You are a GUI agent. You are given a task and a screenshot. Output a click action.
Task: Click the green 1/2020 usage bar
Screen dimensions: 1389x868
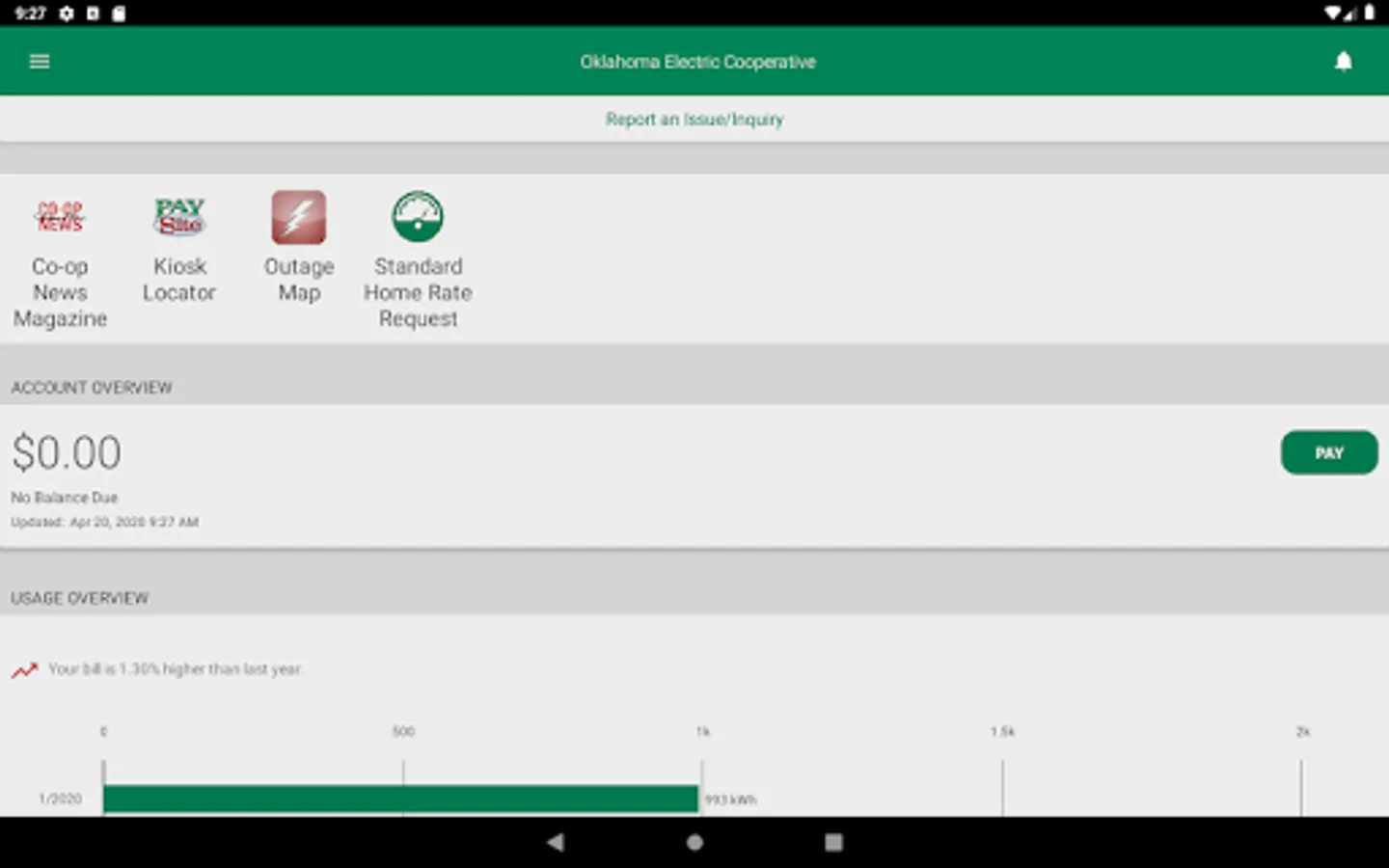coord(400,799)
